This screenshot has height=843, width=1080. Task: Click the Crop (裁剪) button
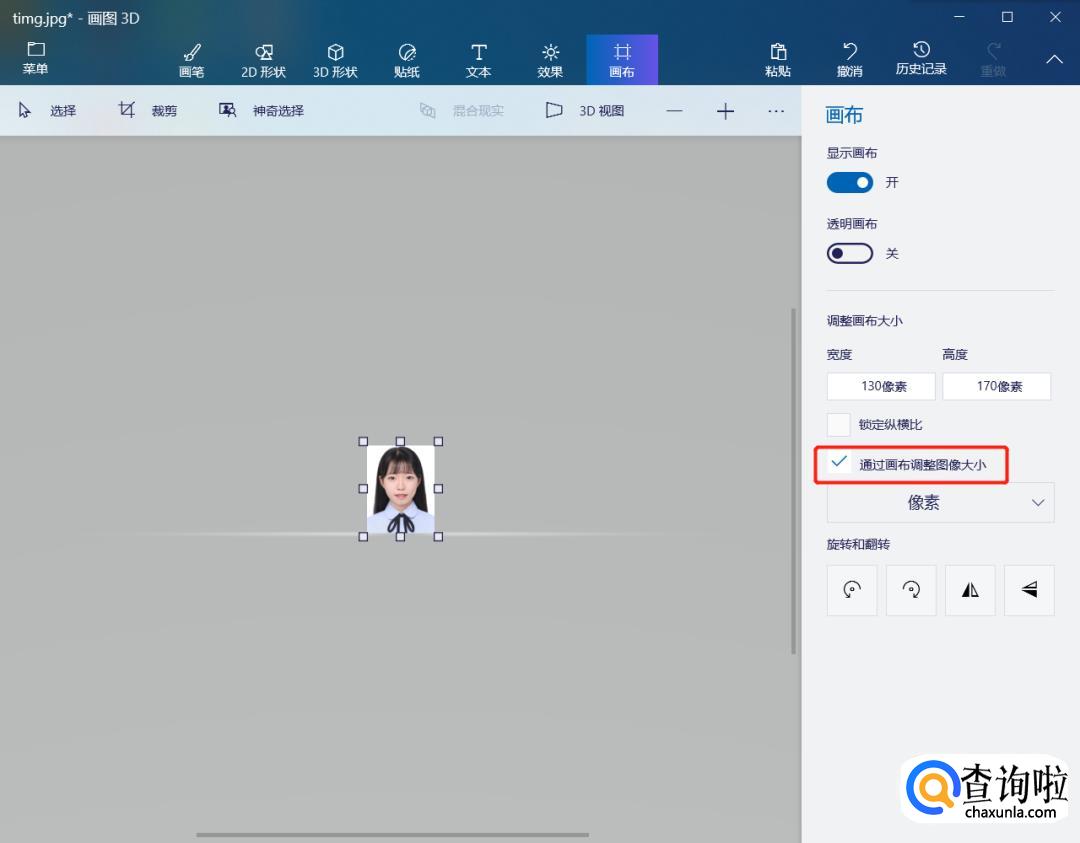click(148, 111)
